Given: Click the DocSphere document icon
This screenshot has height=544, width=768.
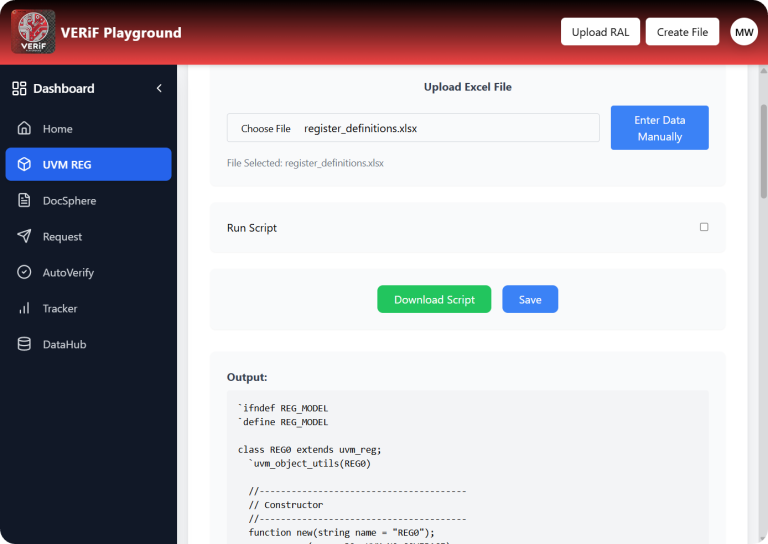Looking at the screenshot, I should coord(24,201).
